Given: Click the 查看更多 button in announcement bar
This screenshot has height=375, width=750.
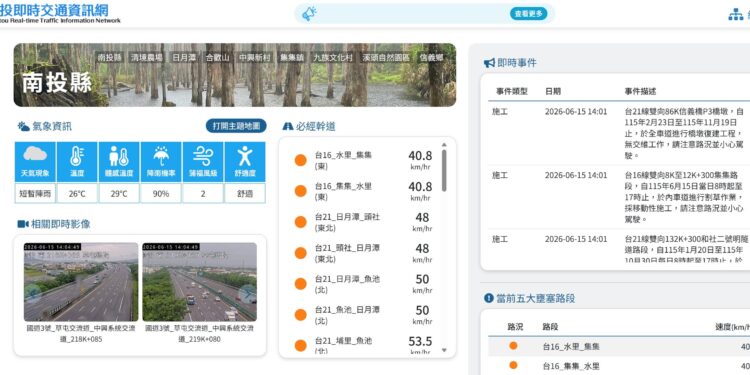Looking at the screenshot, I should pos(528,13).
